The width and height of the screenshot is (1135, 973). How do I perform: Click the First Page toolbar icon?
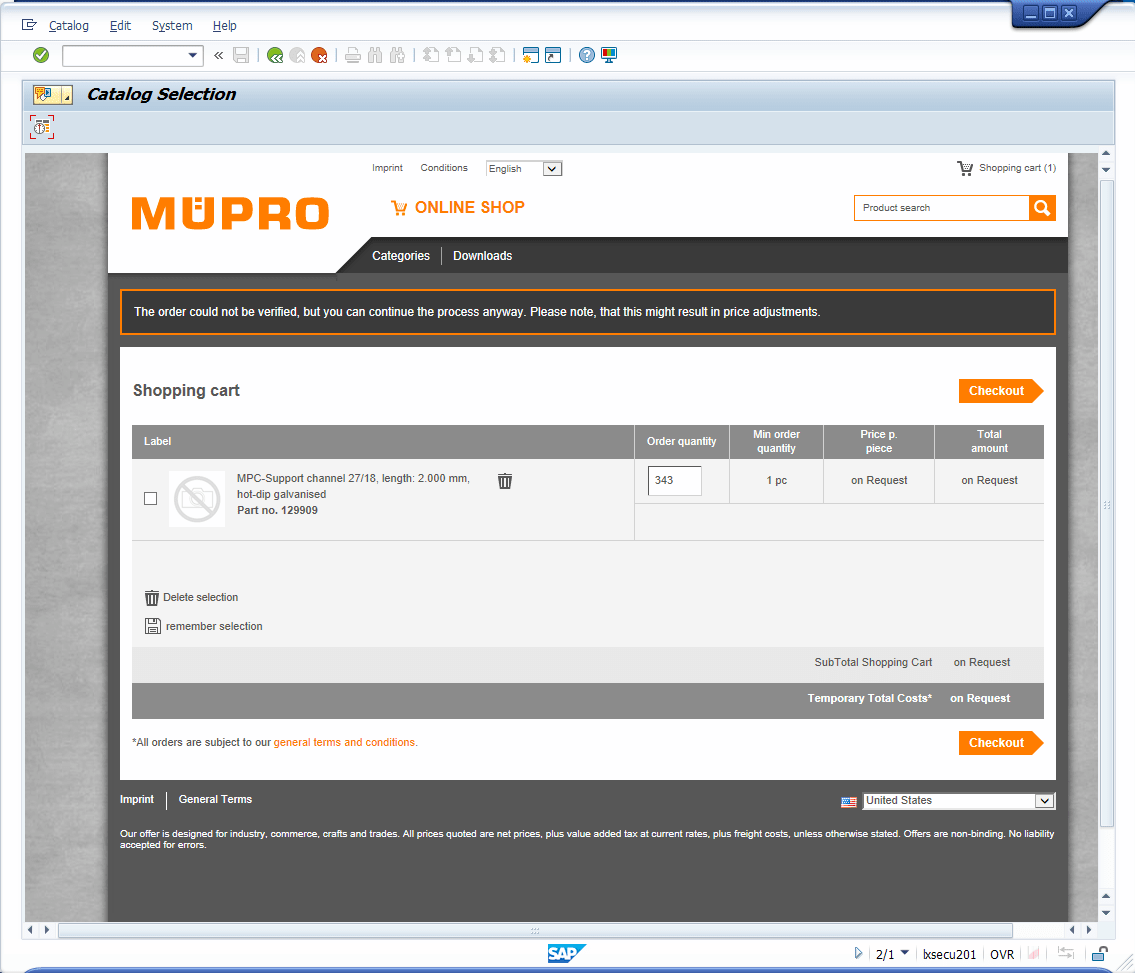(x=431, y=55)
